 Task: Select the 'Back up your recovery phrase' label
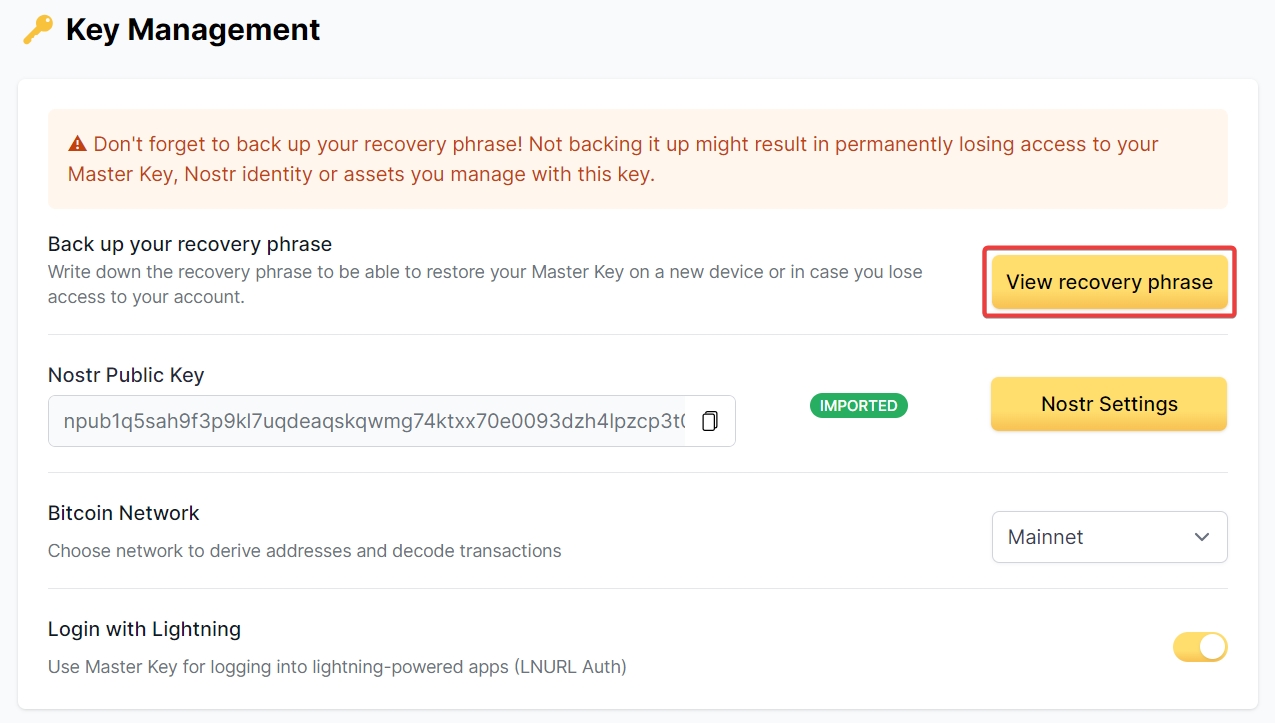pos(190,244)
